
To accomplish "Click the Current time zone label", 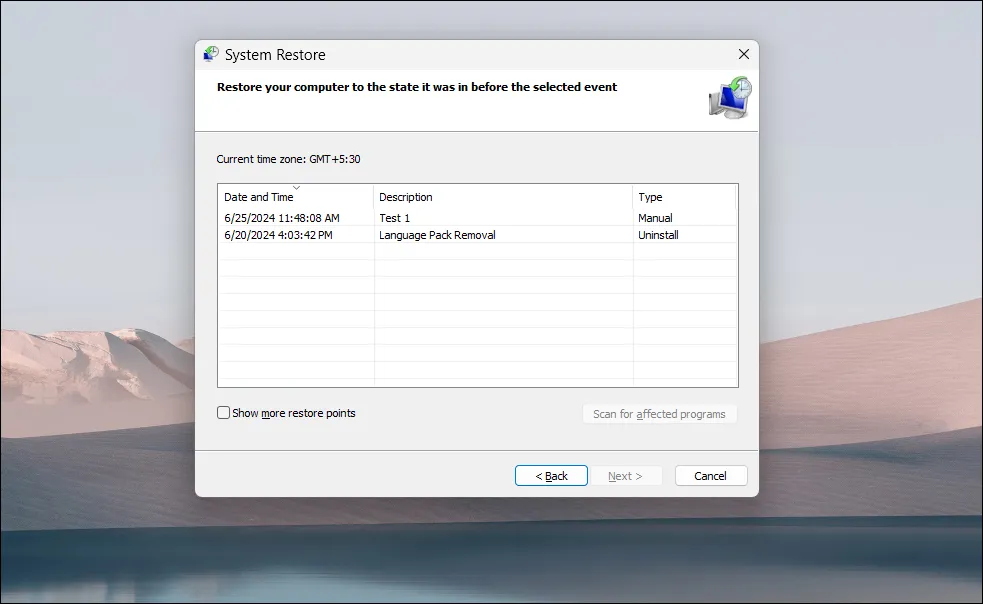I will pos(289,158).
